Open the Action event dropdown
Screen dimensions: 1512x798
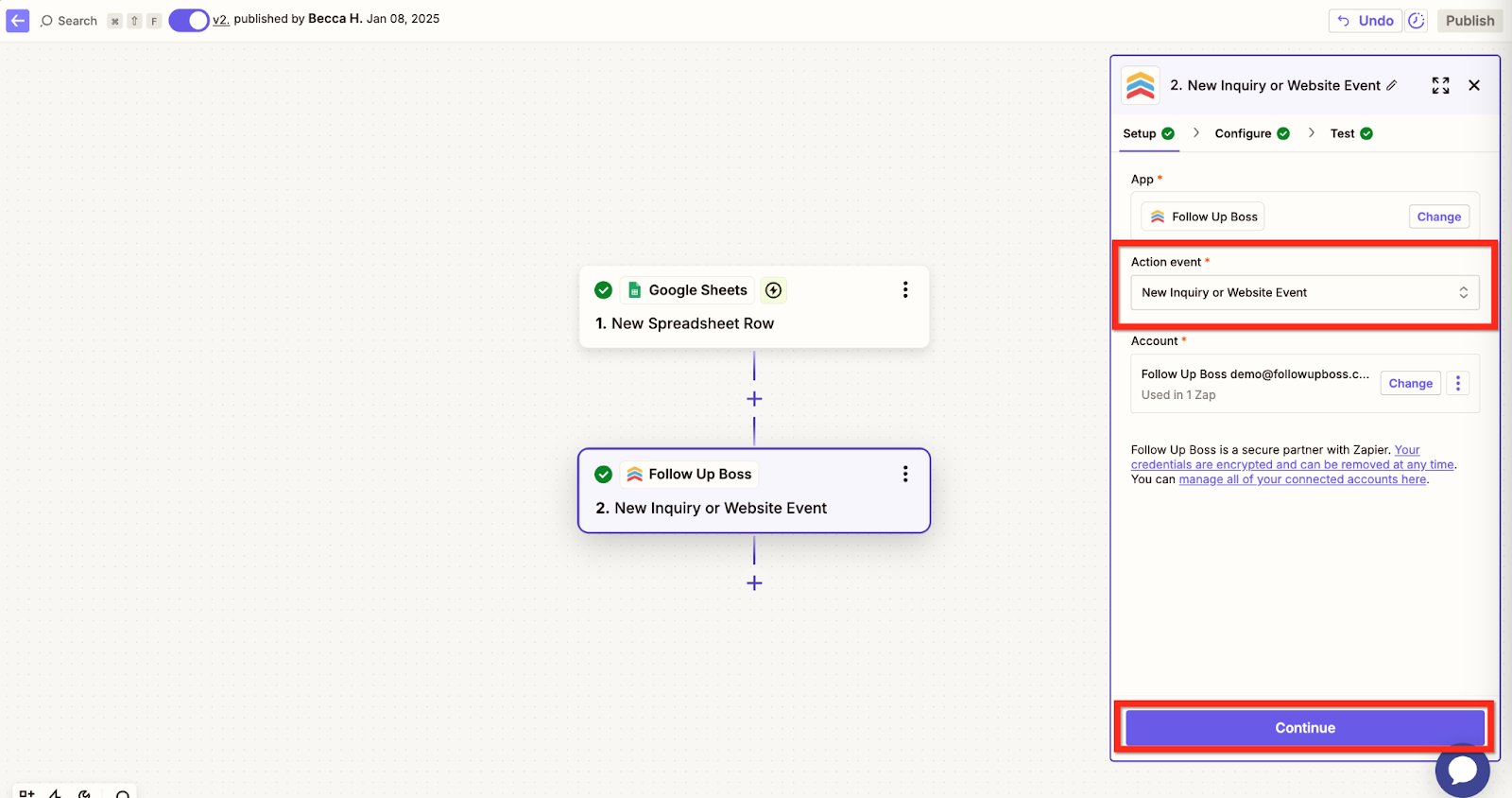click(1305, 292)
